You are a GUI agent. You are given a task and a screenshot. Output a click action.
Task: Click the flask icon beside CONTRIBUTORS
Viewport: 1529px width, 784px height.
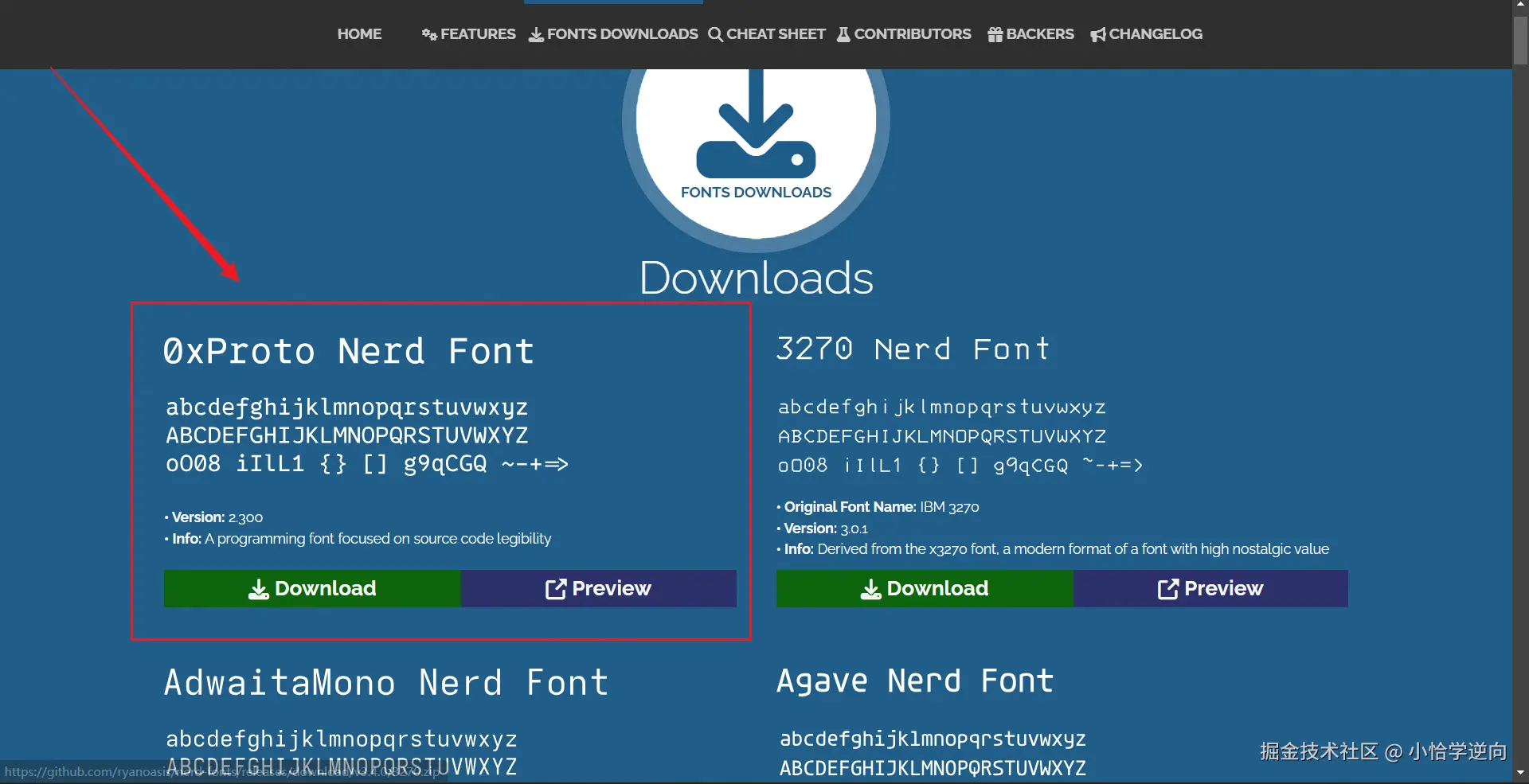(x=843, y=34)
